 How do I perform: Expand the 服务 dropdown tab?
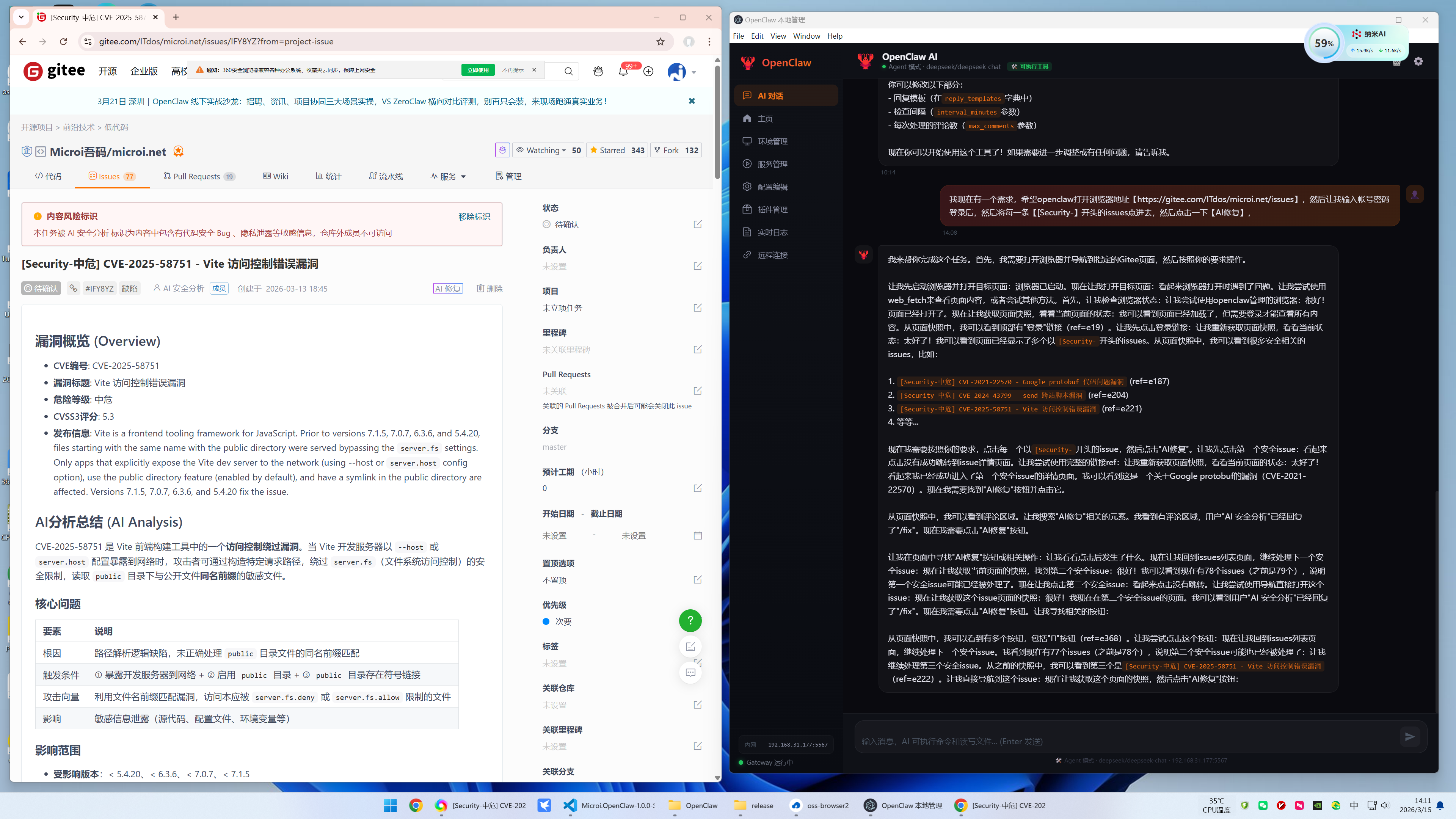tap(448, 176)
